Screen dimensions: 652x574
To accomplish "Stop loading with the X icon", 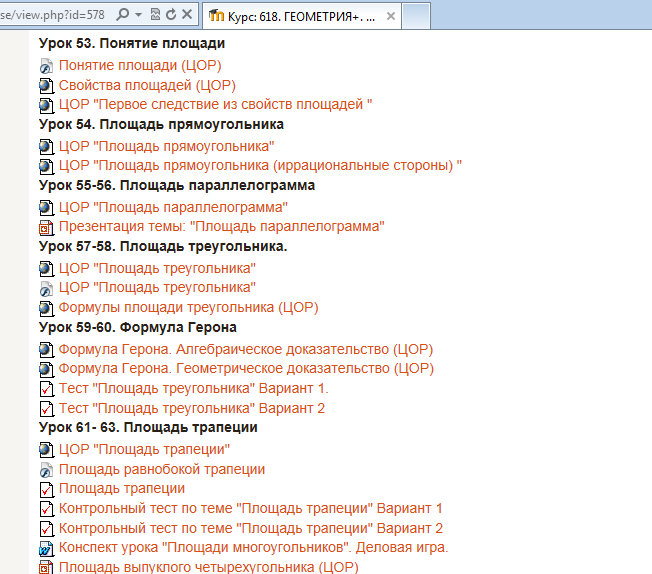I will [x=187, y=14].
